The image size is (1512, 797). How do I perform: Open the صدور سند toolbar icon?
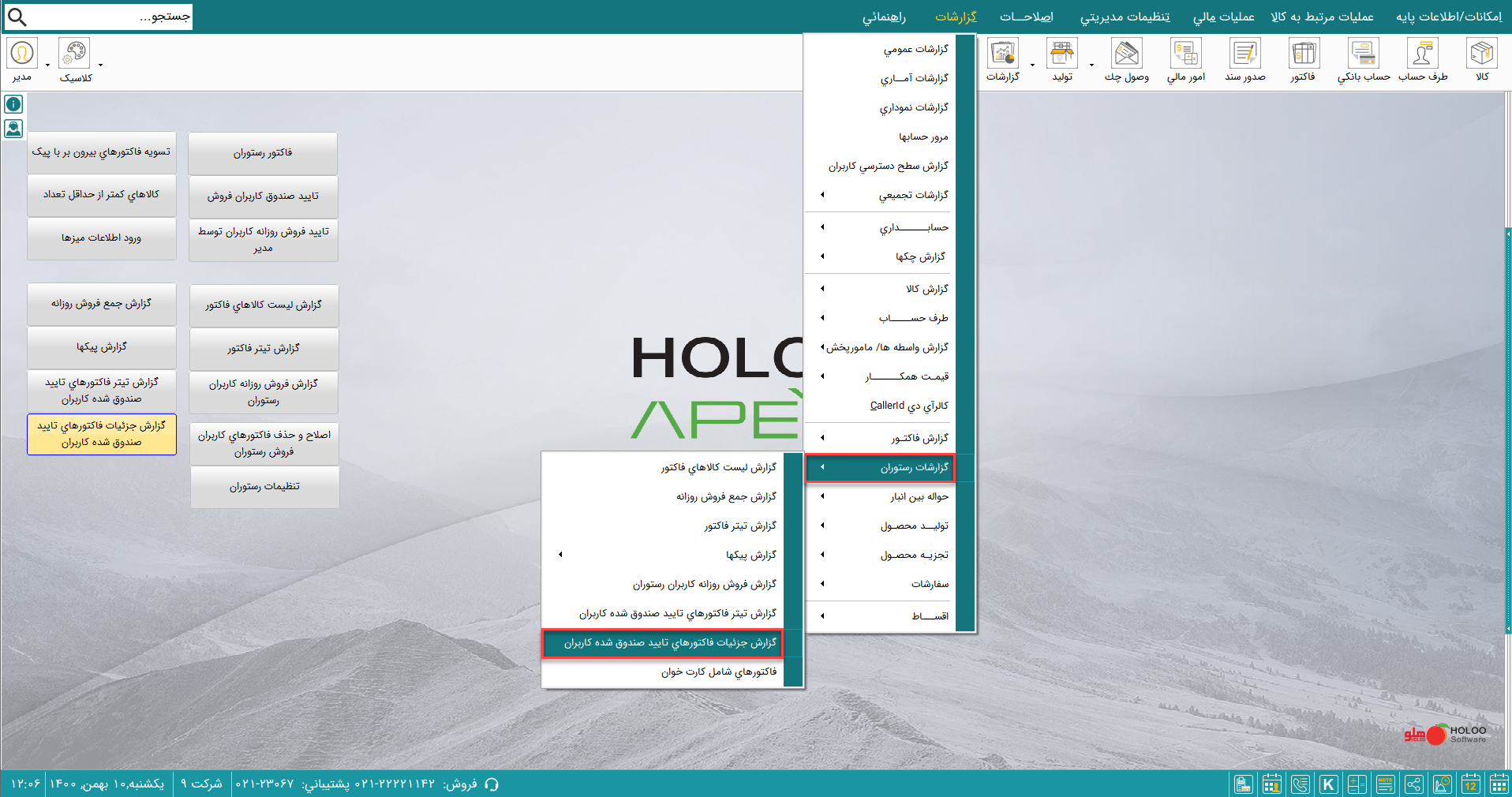pyautogui.click(x=1244, y=61)
